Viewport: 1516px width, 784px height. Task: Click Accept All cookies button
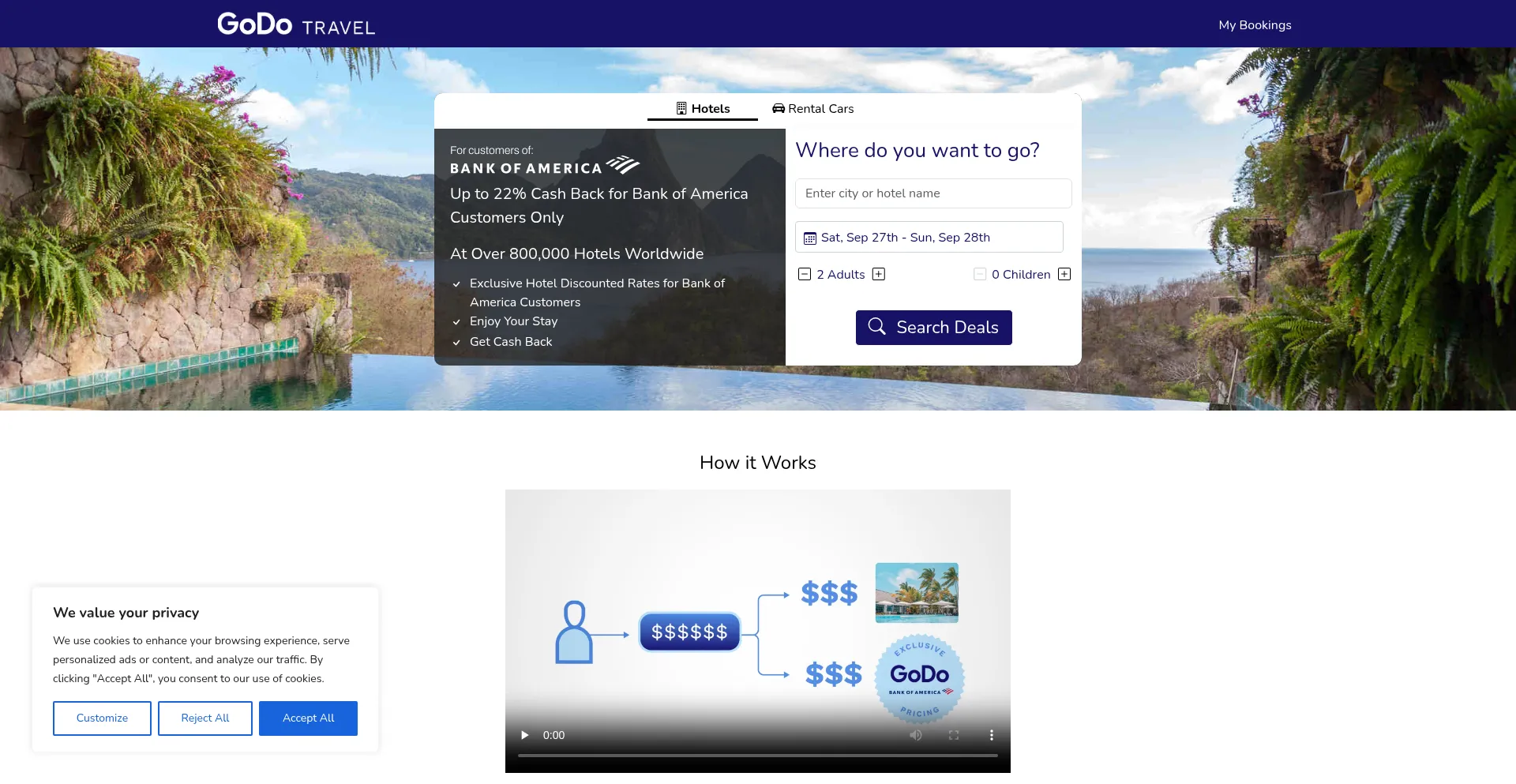pyautogui.click(x=308, y=718)
